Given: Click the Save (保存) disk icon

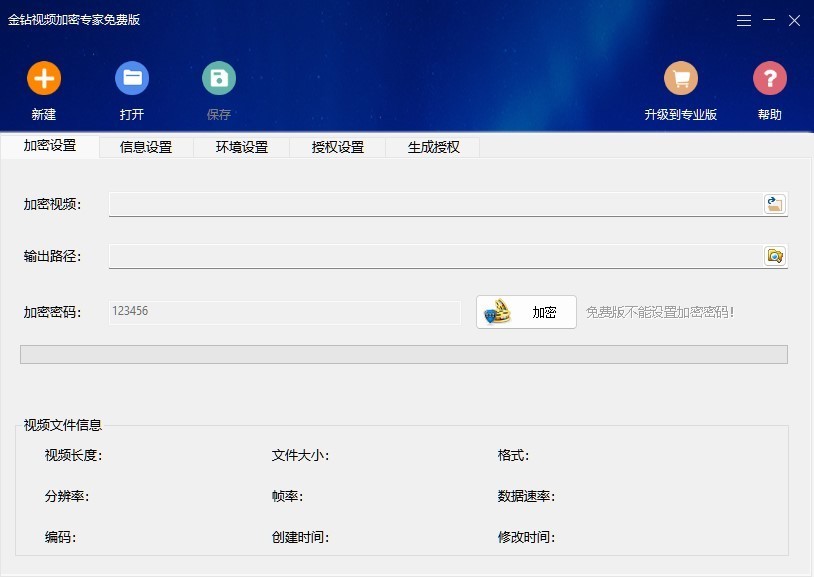Looking at the screenshot, I should (x=219, y=78).
